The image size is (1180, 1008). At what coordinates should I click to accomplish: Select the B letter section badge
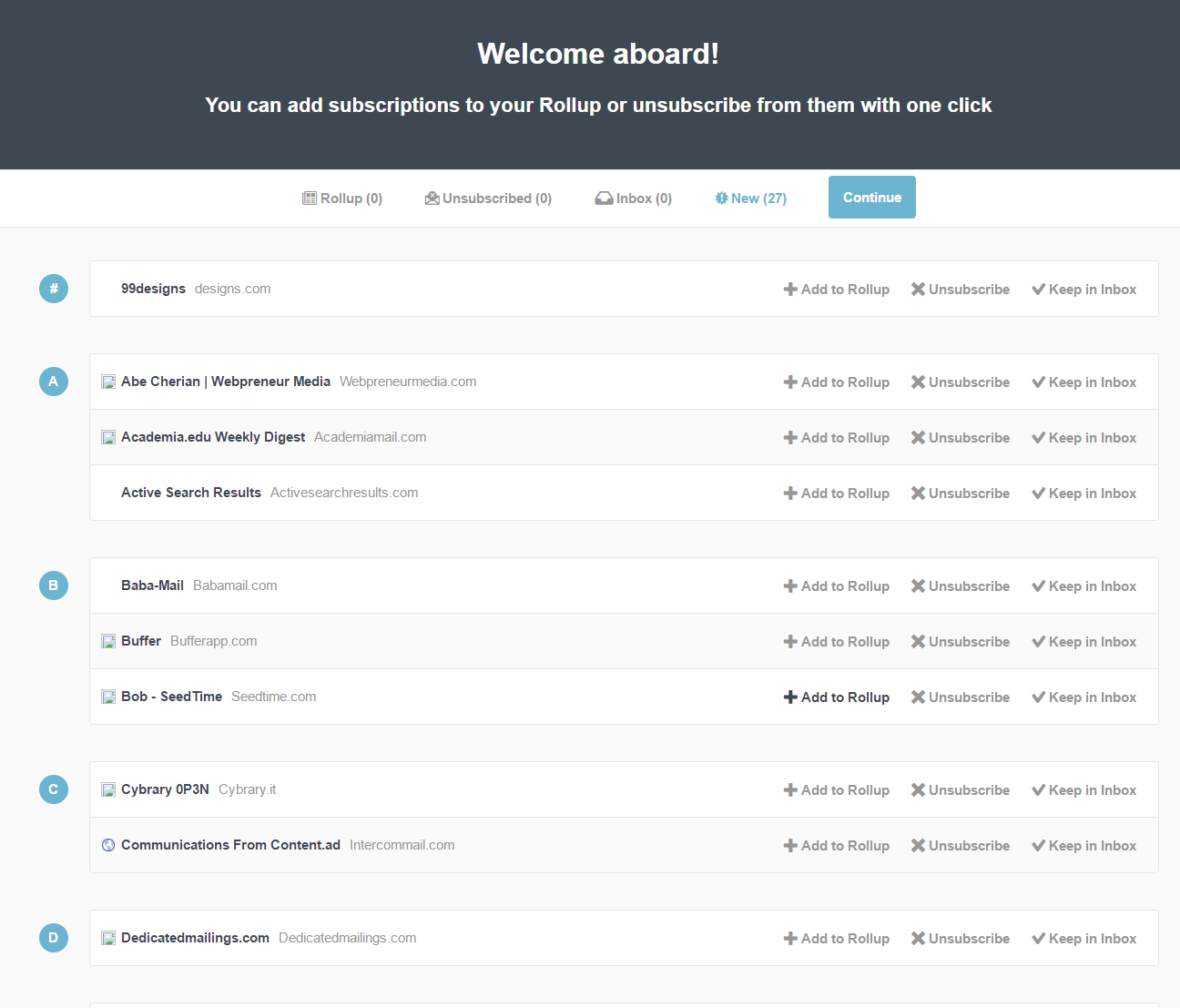pos(54,585)
